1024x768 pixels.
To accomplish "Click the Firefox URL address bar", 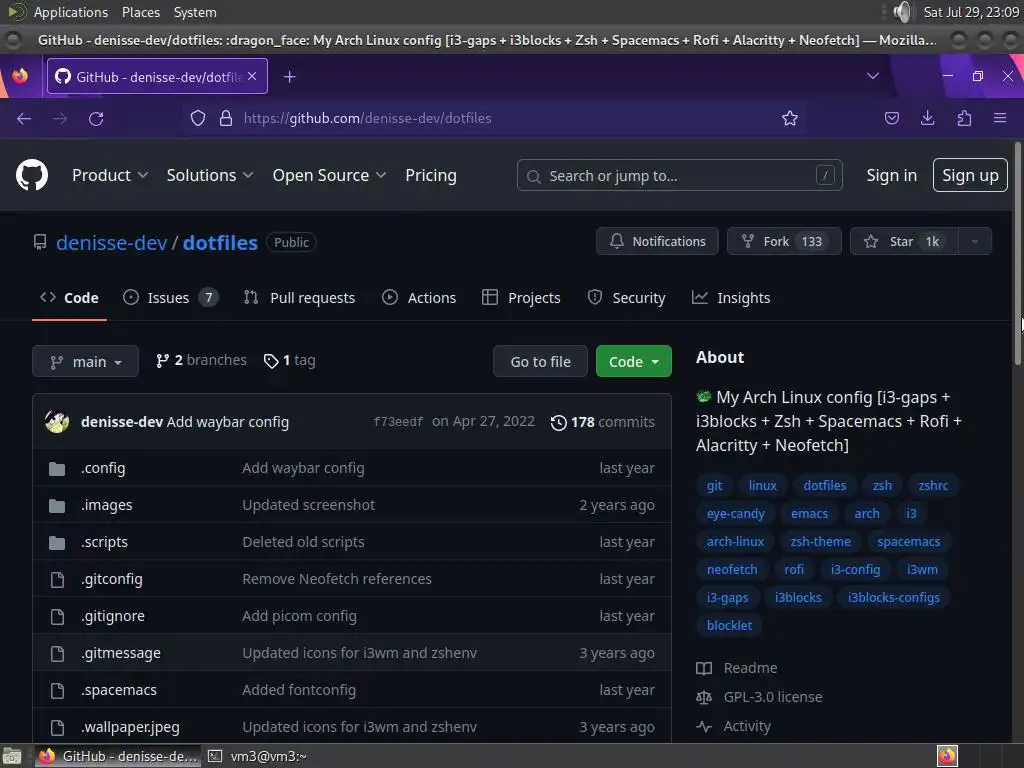I will [x=496, y=118].
